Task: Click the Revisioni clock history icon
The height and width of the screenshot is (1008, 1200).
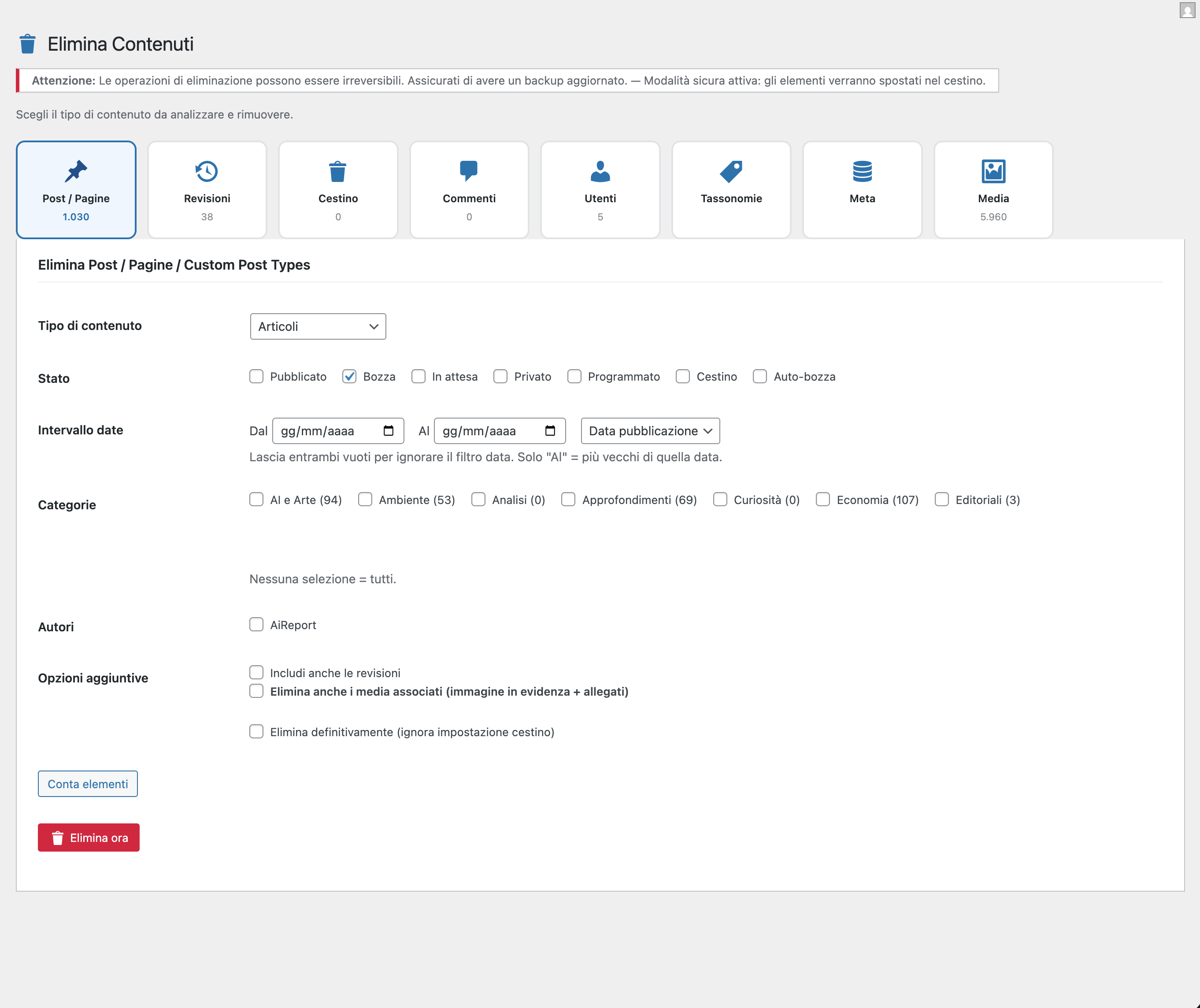Action: click(x=206, y=171)
